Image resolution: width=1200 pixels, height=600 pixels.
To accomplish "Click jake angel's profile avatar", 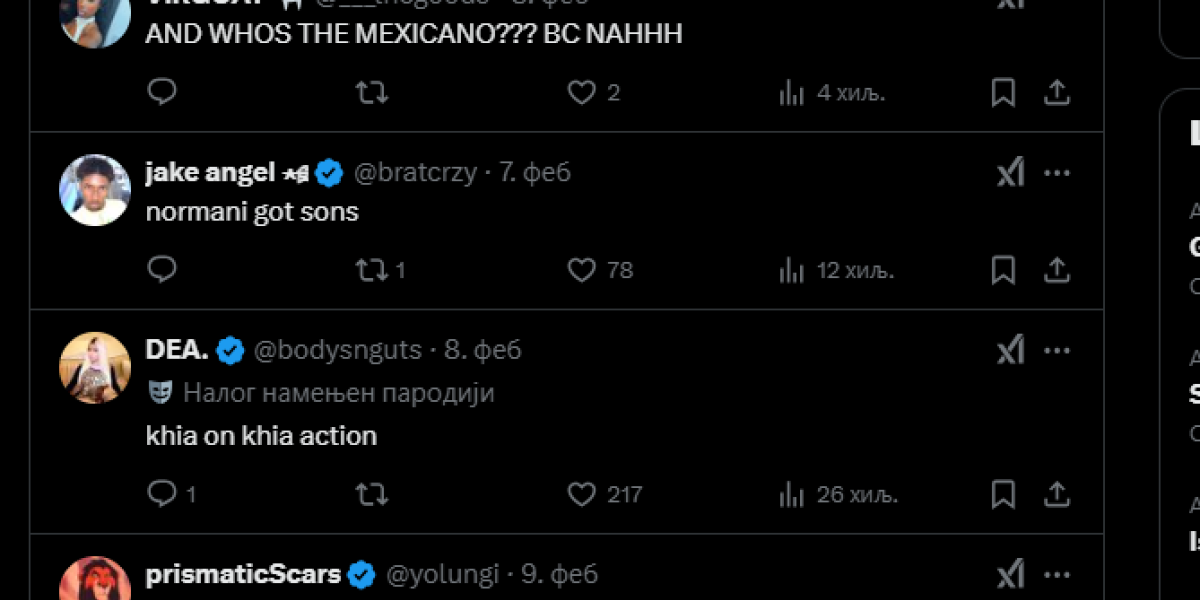I will 96,190.
